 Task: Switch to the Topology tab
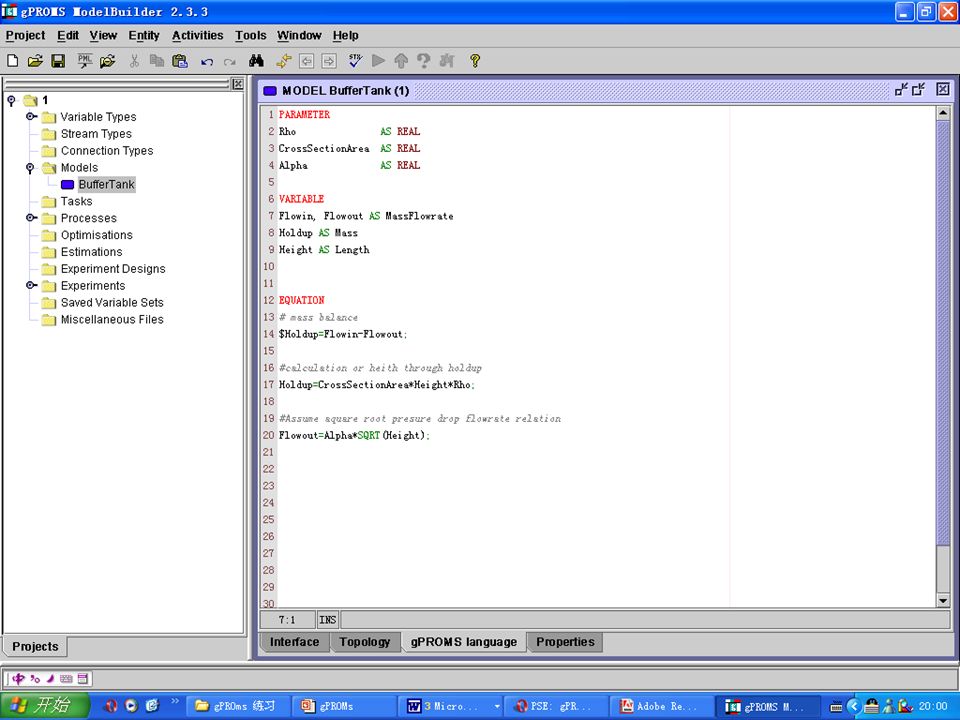(x=365, y=642)
